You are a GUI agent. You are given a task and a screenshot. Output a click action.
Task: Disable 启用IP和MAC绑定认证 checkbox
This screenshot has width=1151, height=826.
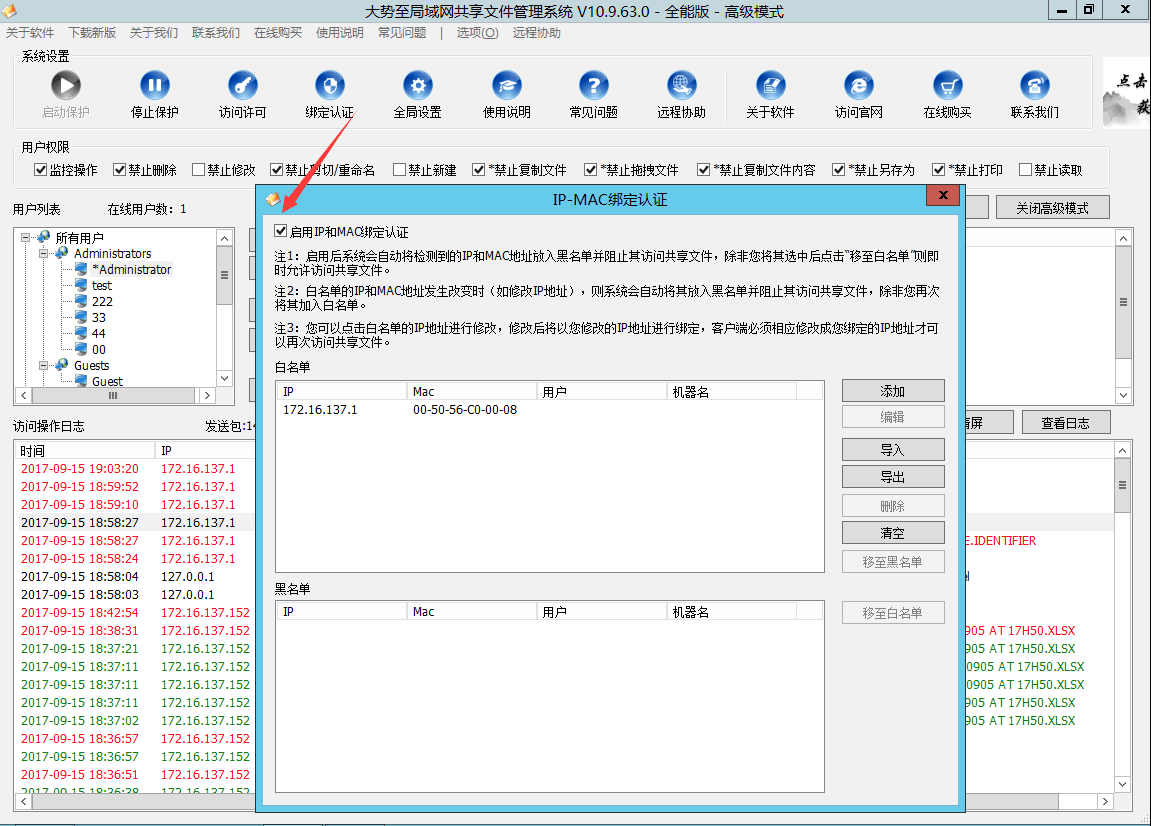(281, 232)
